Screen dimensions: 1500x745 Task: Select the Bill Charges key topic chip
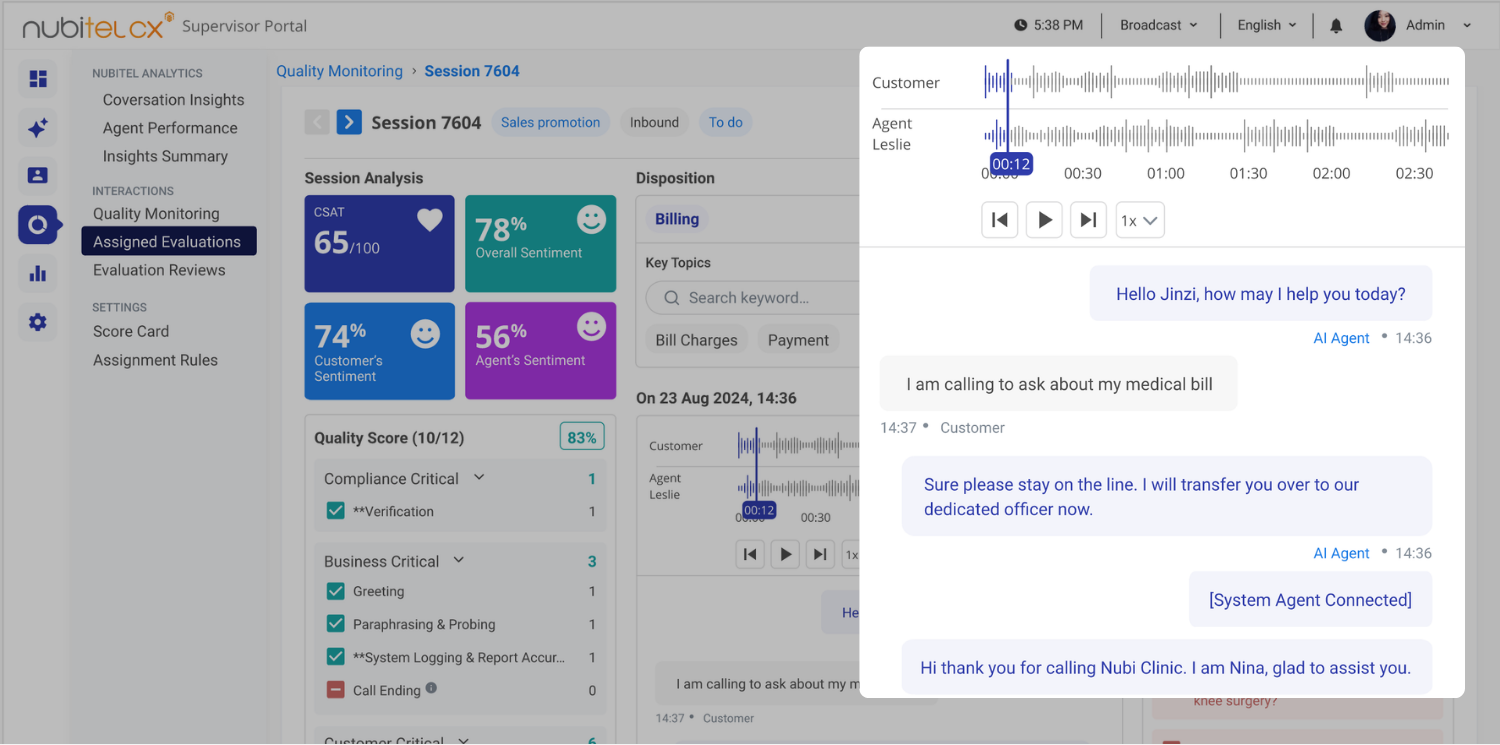pyautogui.click(x=696, y=340)
